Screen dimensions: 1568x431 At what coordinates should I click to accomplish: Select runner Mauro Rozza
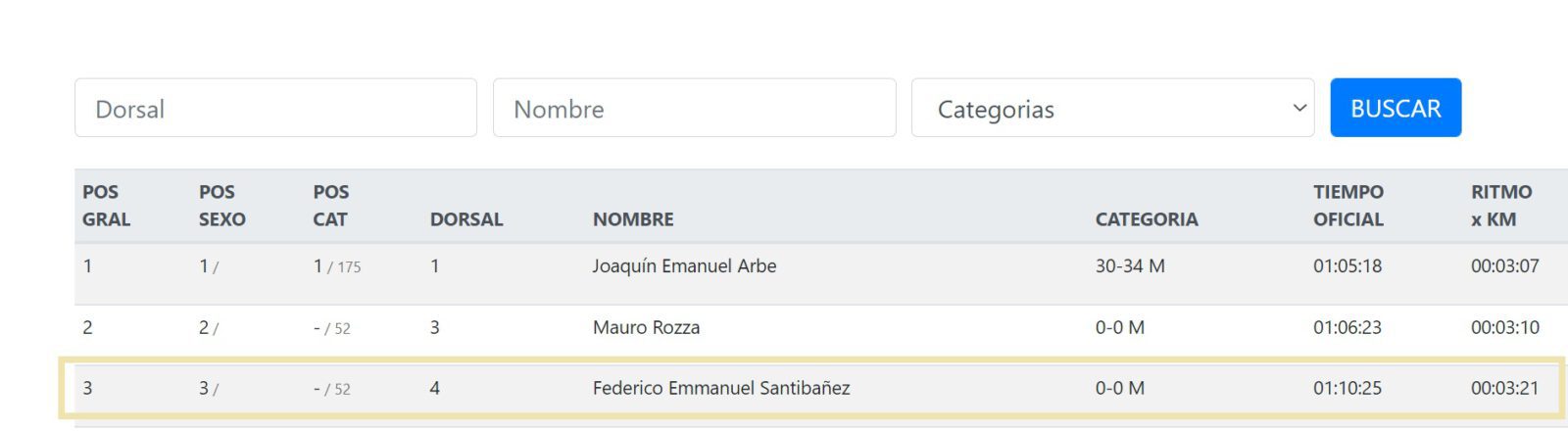646,327
